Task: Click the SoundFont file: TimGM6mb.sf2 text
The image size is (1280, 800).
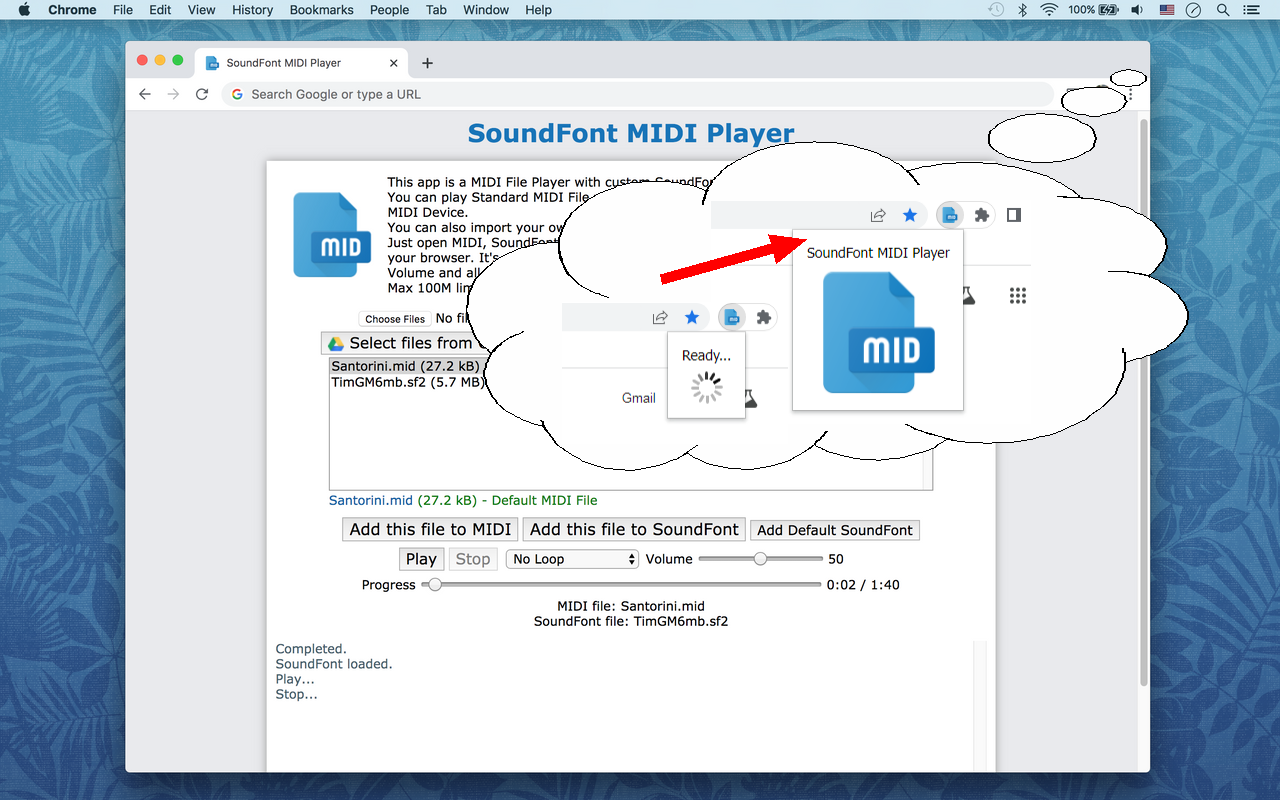Action: (631, 621)
